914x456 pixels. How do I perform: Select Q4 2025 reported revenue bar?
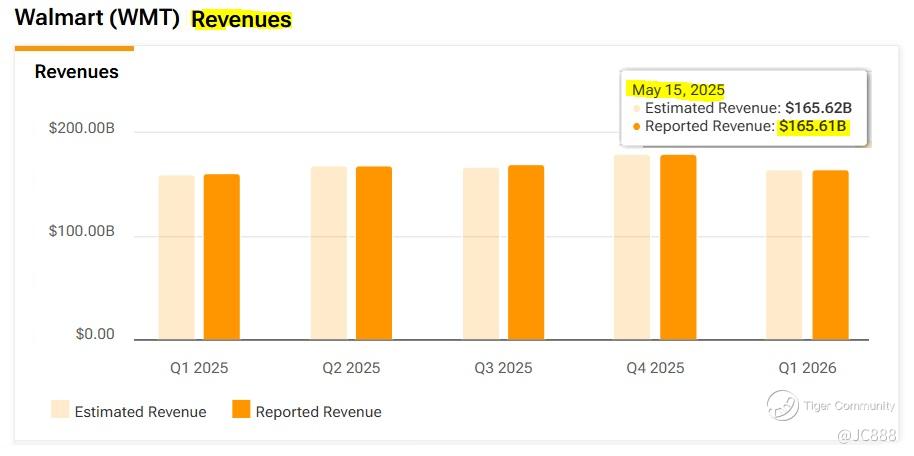[678, 247]
